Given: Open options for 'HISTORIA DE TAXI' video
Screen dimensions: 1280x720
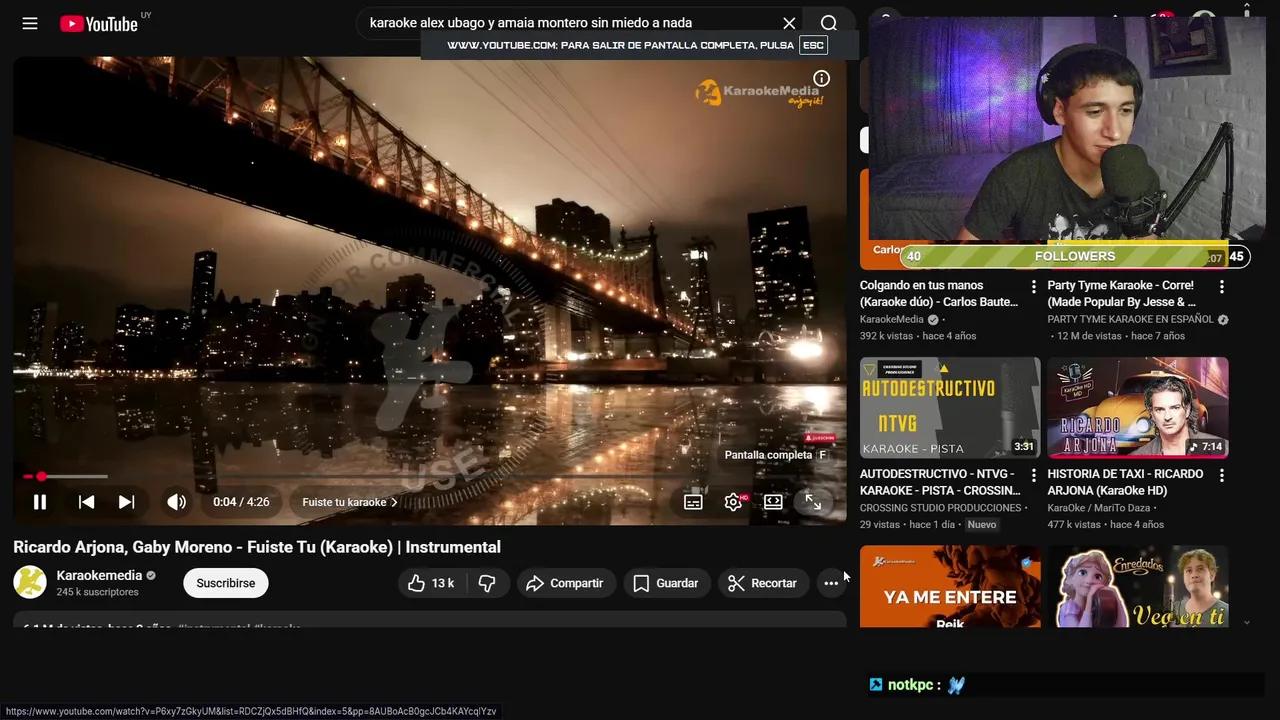Looking at the screenshot, I should [x=1222, y=476].
